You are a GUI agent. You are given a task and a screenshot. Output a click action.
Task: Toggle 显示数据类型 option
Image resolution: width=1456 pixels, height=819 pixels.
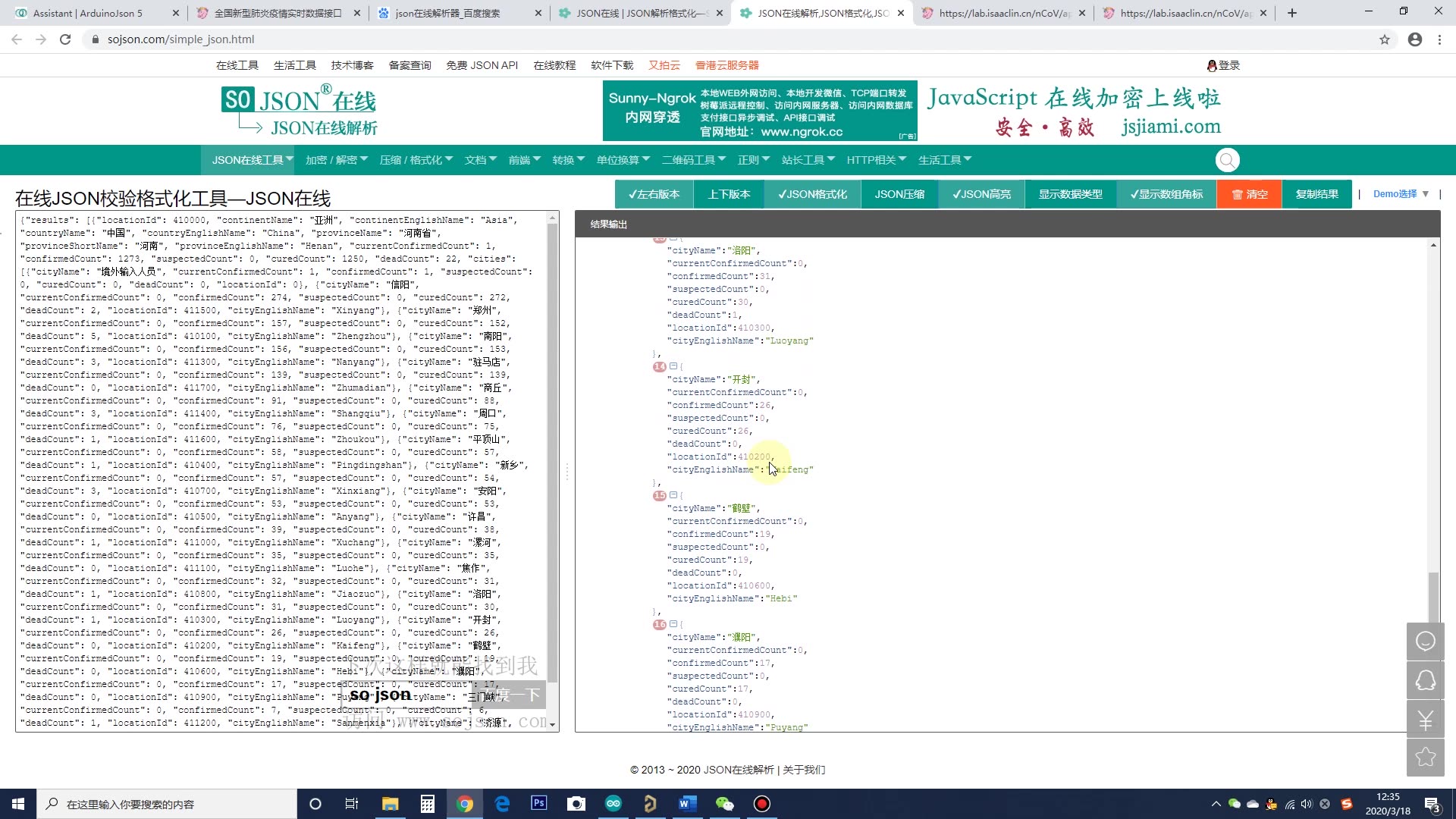coord(1070,194)
